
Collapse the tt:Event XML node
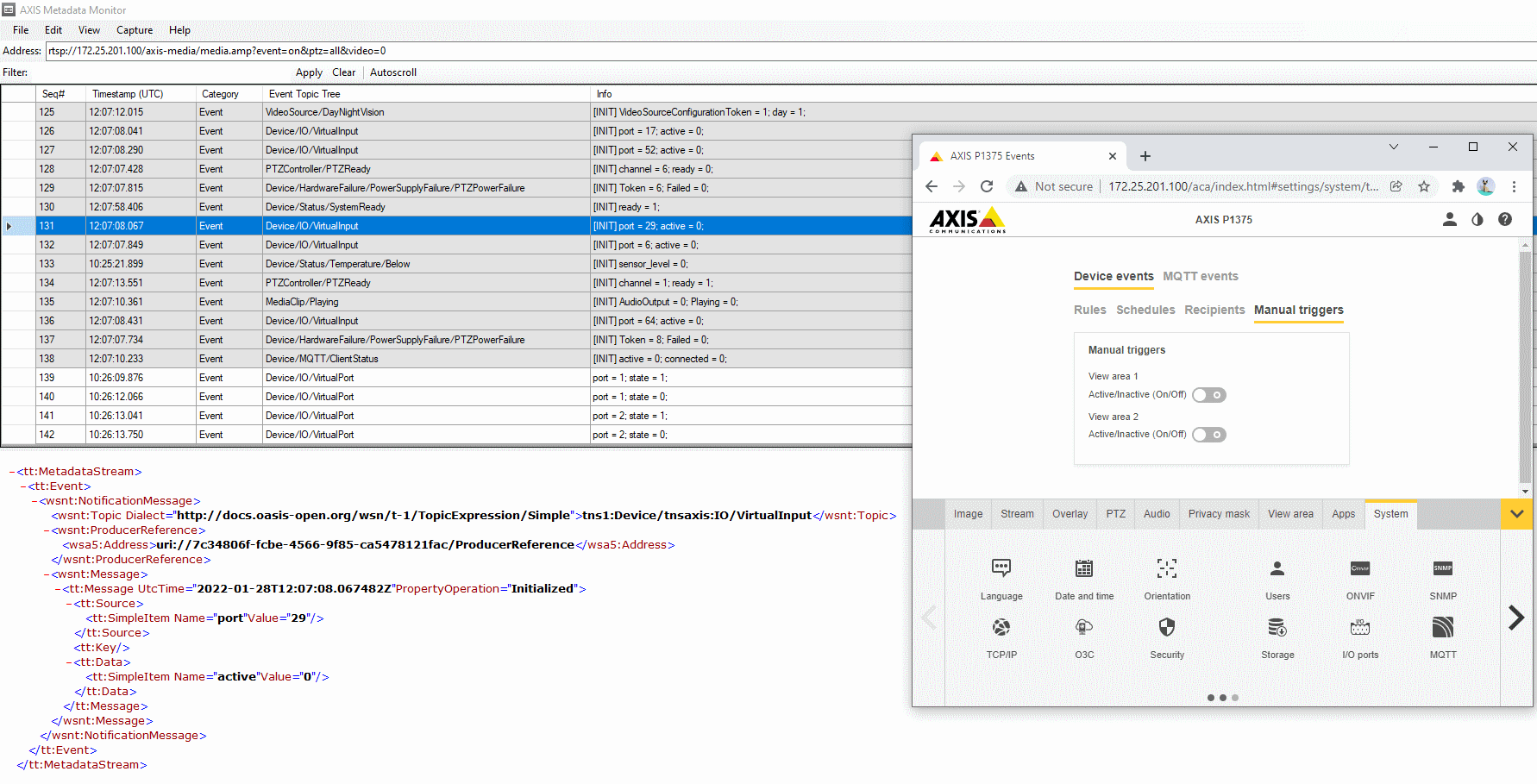click(x=23, y=486)
